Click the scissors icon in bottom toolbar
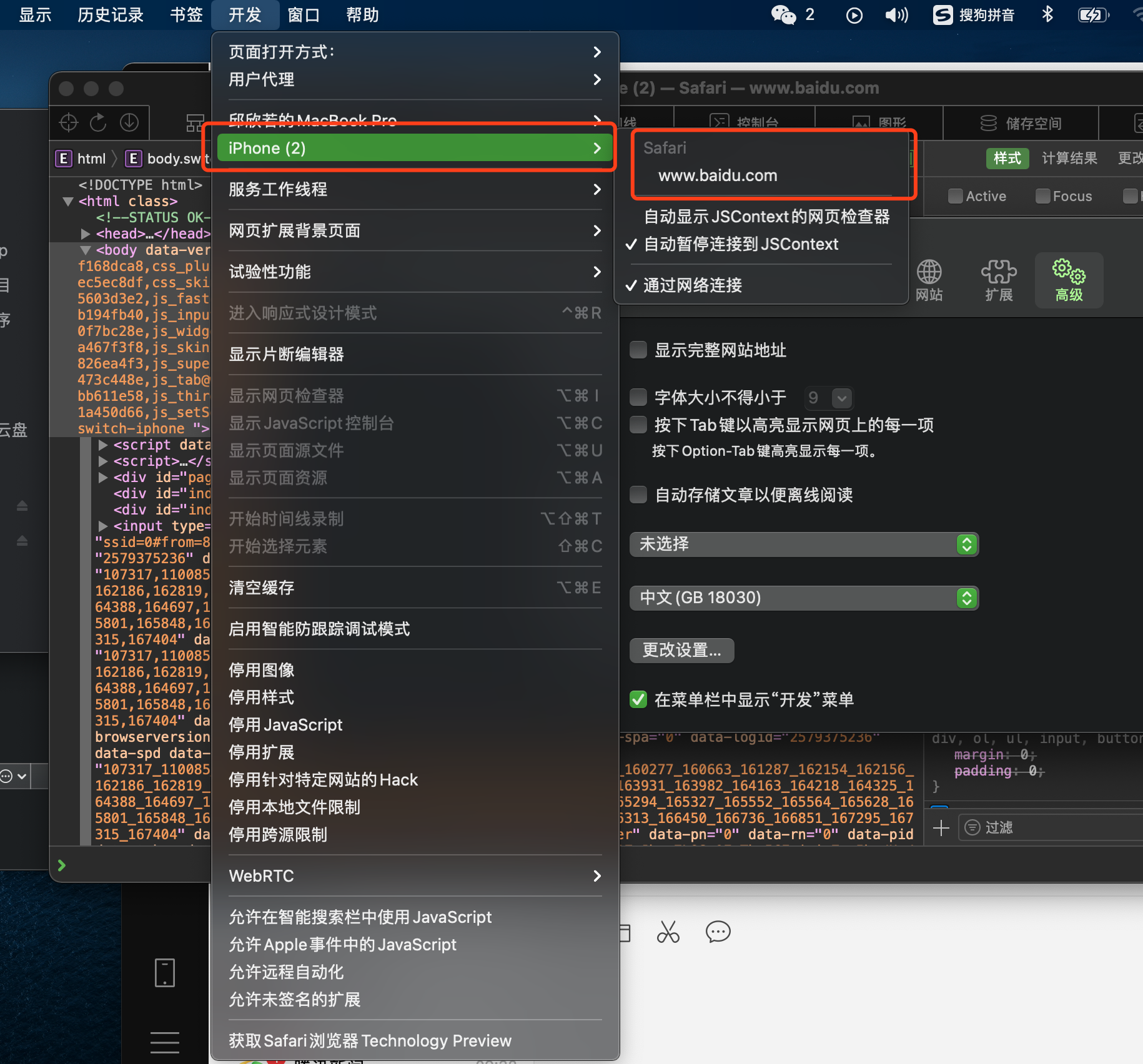The image size is (1143, 1064). click(668, 932)
